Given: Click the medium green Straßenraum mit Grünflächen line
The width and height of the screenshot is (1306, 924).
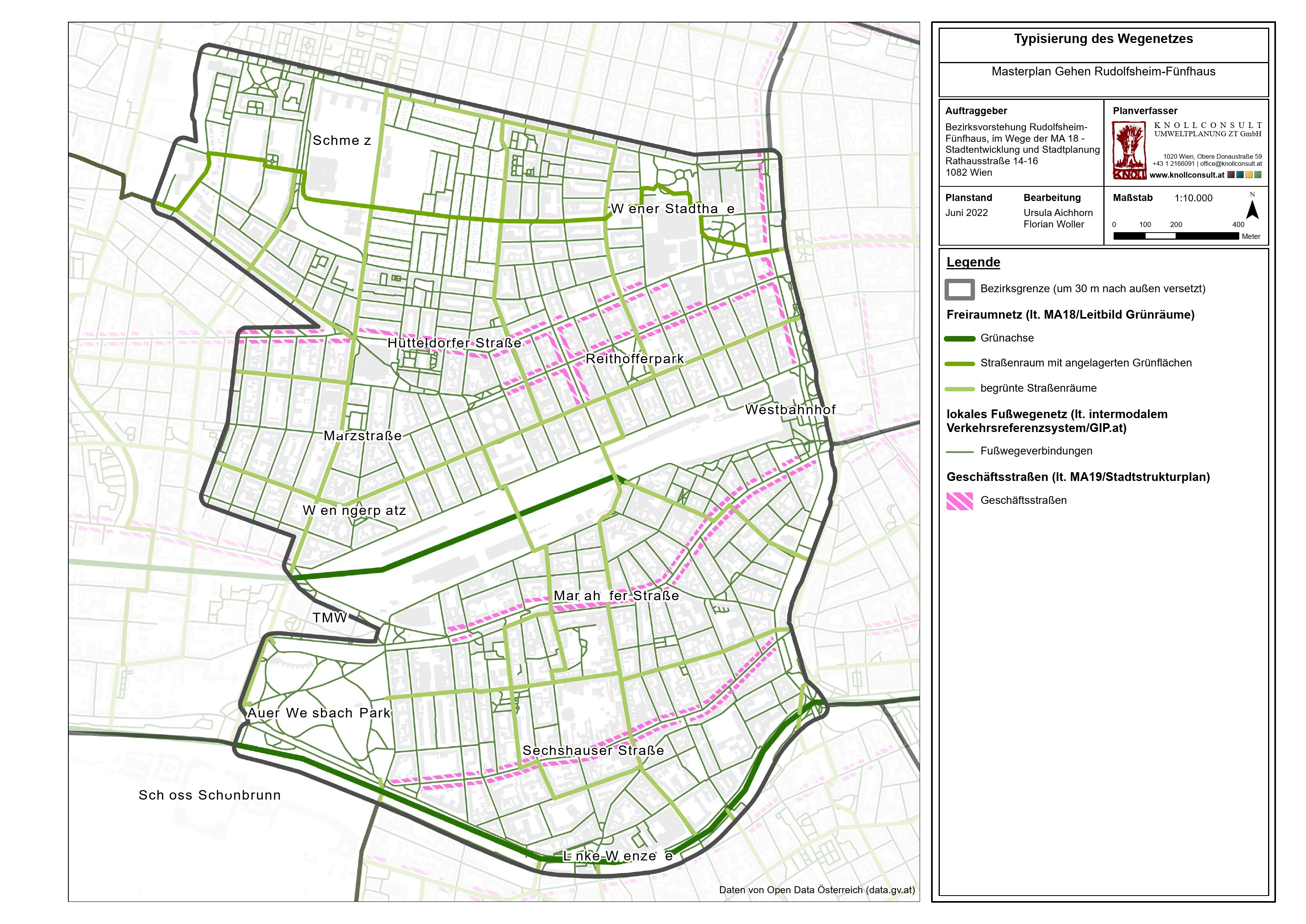Looking at the screenshot, I should tap(960, 364).
